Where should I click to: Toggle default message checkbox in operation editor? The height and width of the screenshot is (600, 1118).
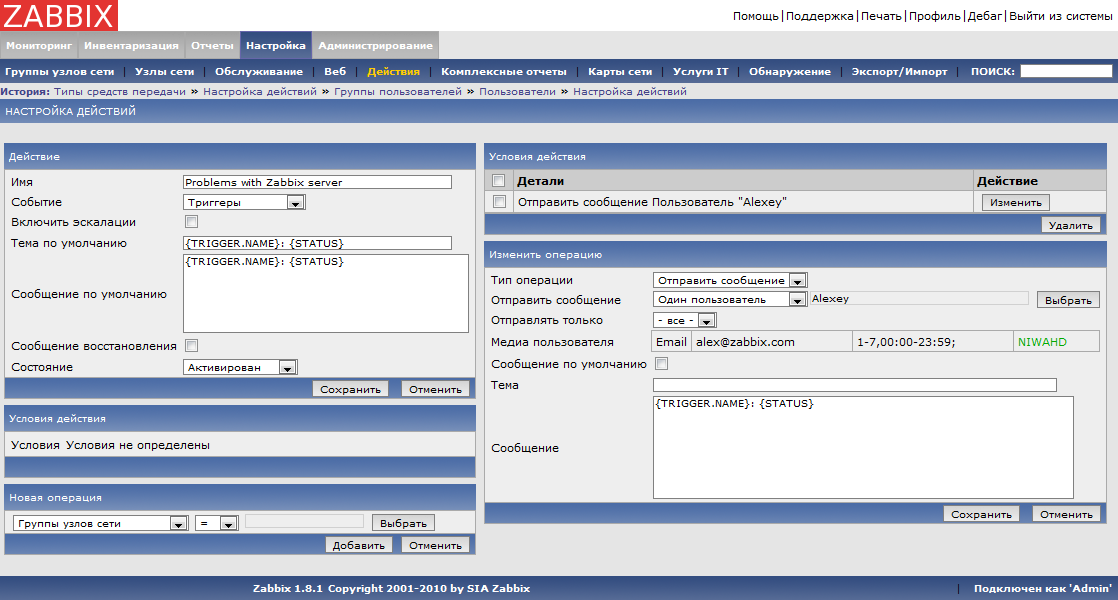click(x=662, y=363)
